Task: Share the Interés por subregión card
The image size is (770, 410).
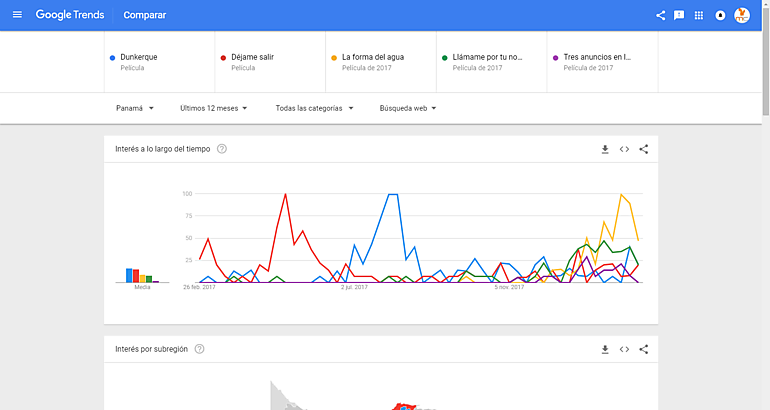Action: [x=643, y=350]
